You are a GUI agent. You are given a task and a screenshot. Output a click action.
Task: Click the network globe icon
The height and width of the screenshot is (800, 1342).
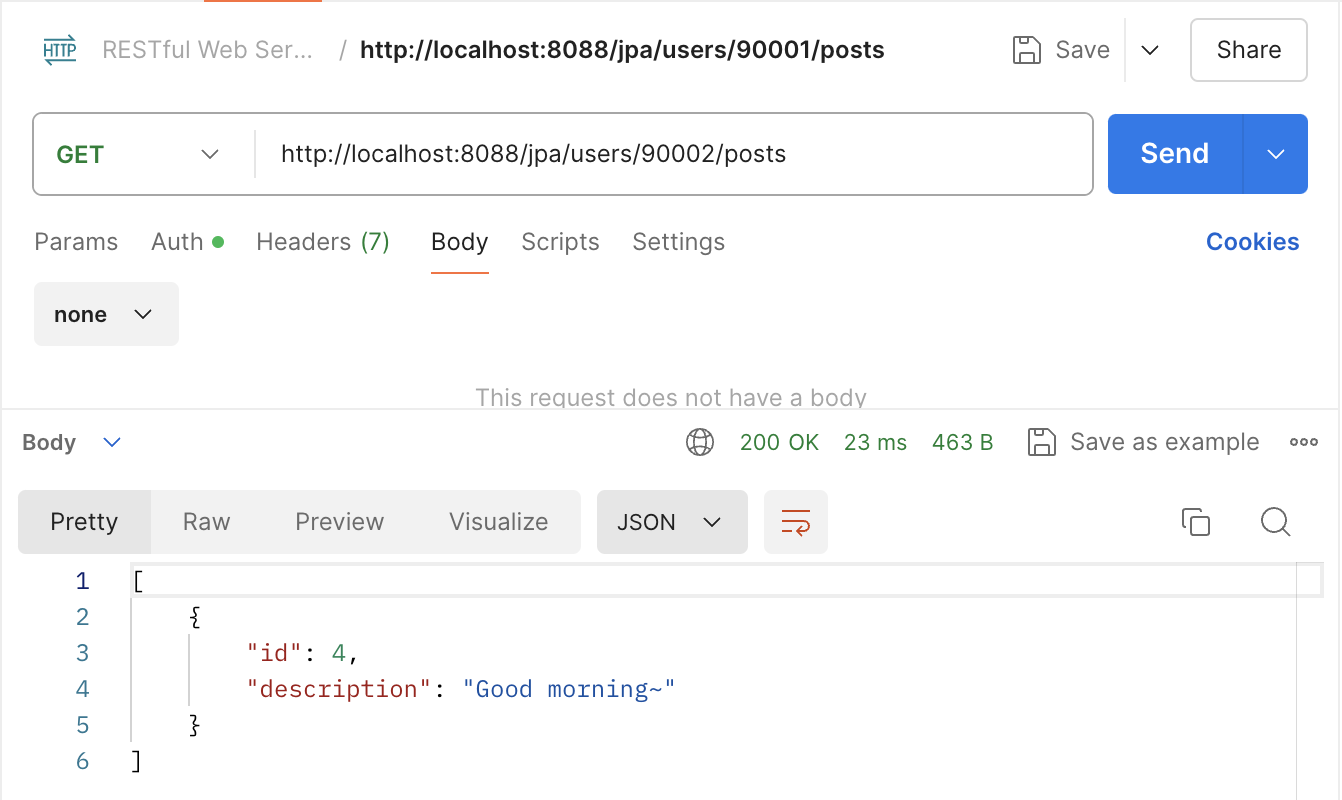[x=700, y=442]
